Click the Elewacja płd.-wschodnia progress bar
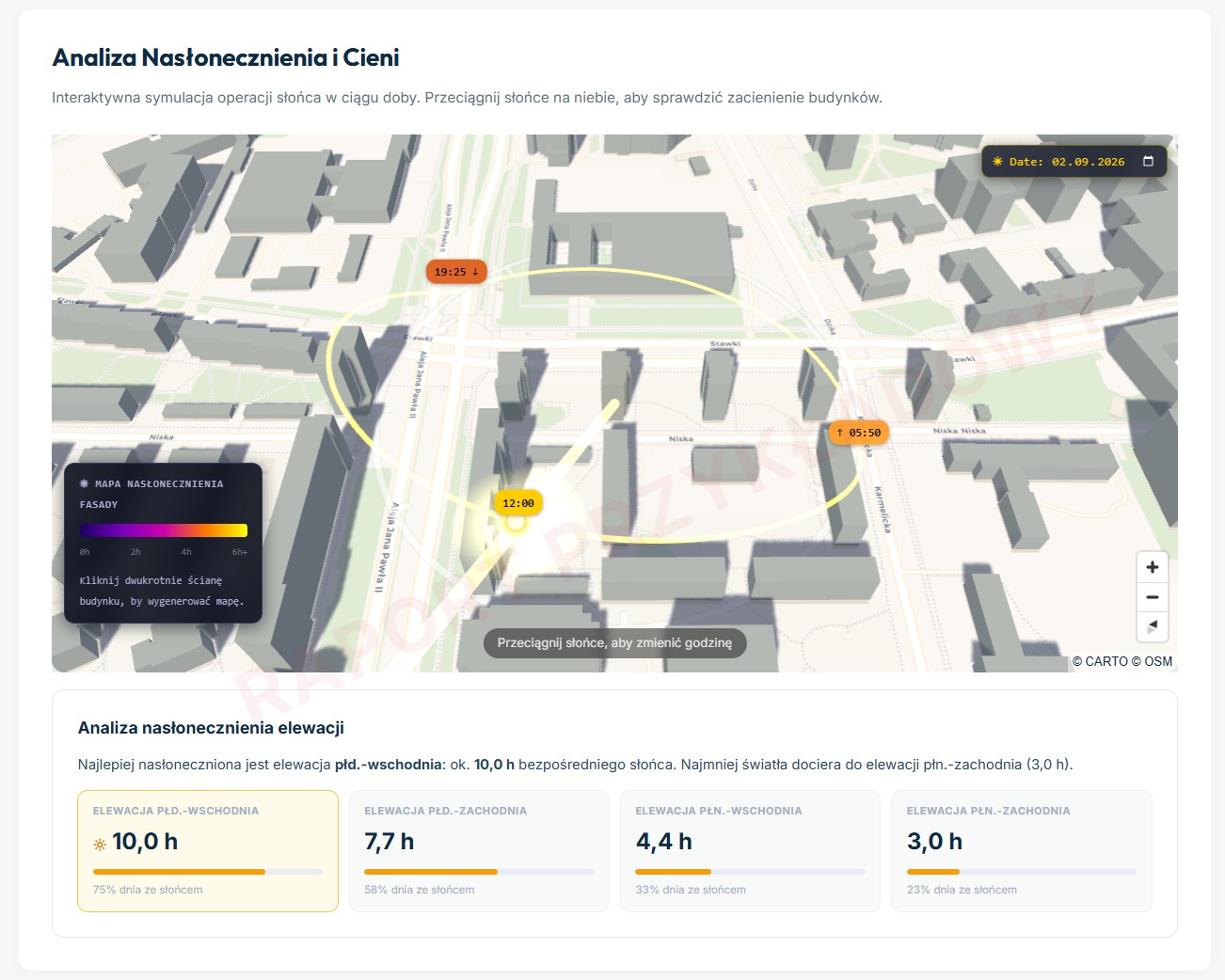The width and height of the screenshot is (1225, 980). [208, 872]
